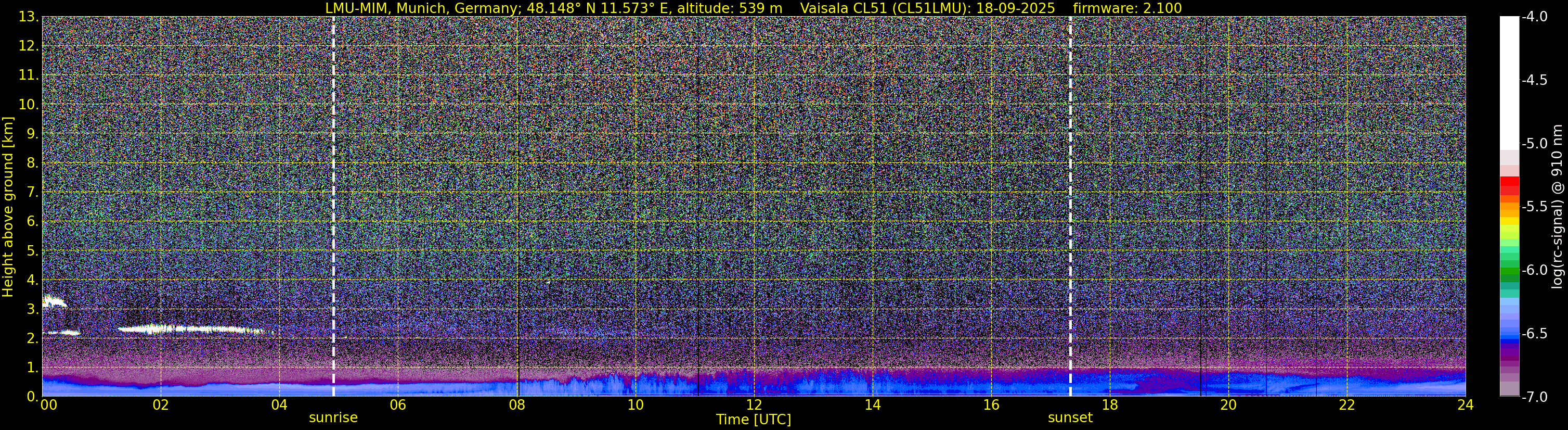Viewport: 1568px width, 430px height.
Task: Click the height axis tick "9."
Action: [x=33, y=133]
